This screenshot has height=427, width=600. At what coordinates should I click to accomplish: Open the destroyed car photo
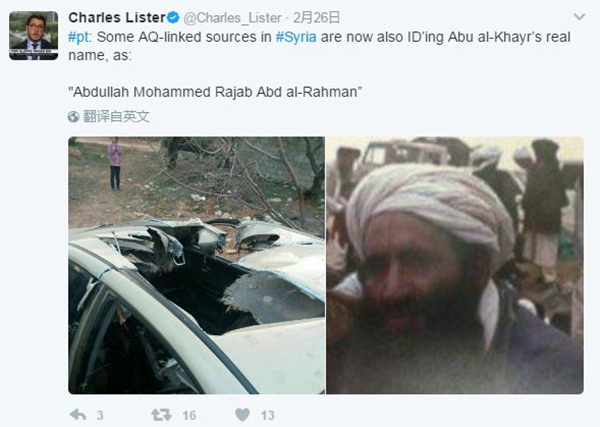197,265
